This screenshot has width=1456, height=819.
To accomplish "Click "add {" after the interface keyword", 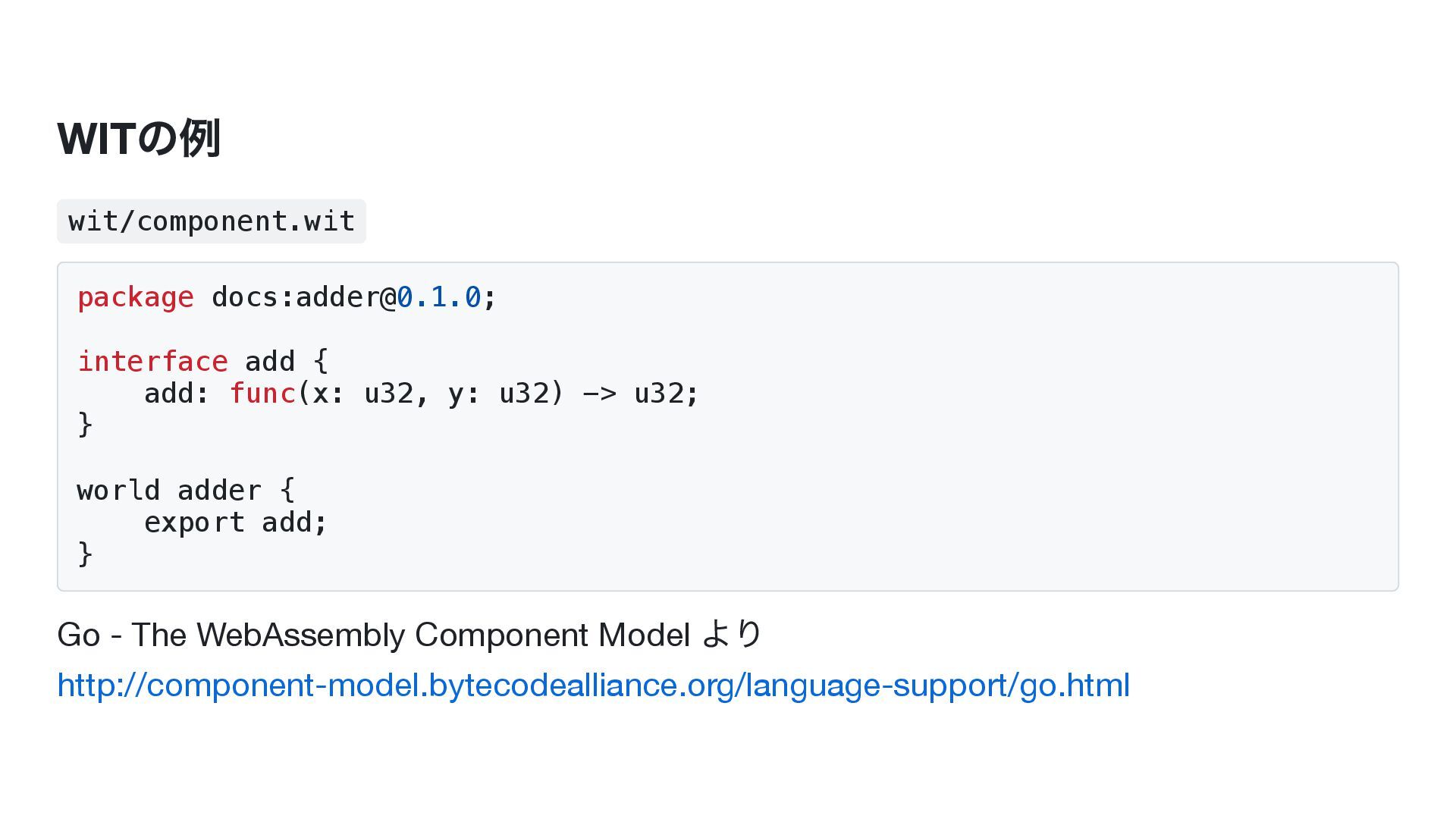I will click(x=287, y=362).
